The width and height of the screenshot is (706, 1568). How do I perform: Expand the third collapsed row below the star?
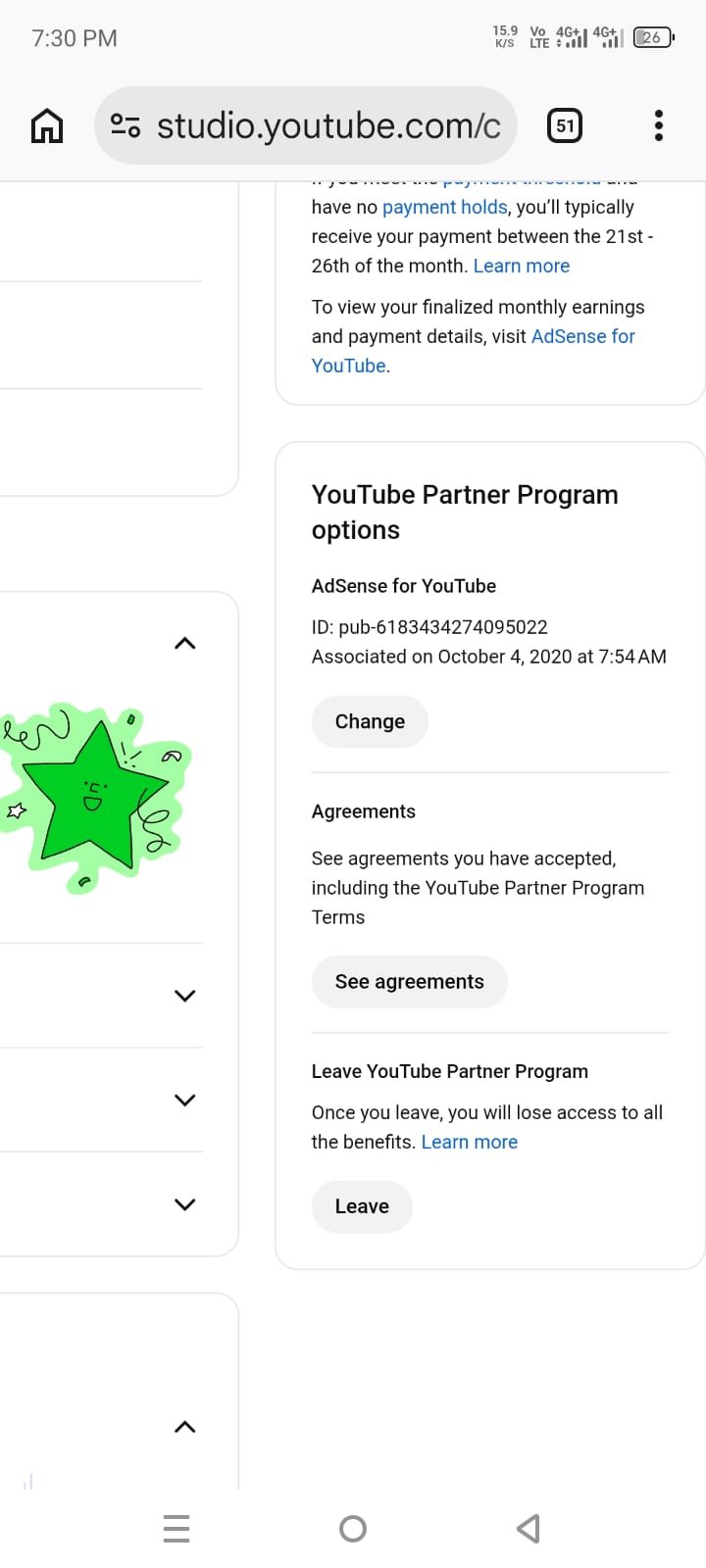(x=184, y=1204)
